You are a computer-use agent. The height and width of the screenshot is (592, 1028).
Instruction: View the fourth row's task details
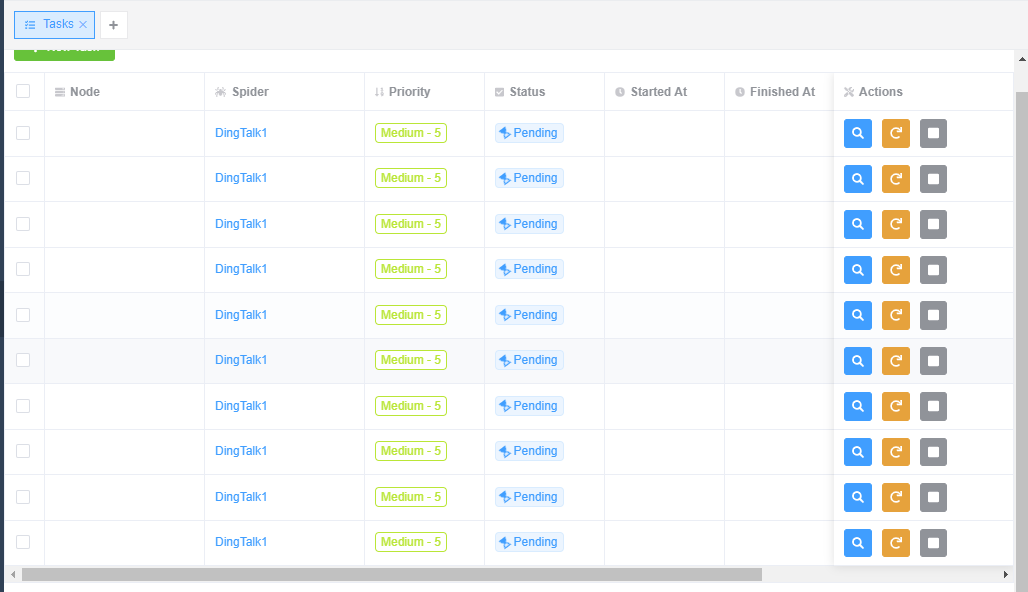point(858,270)
